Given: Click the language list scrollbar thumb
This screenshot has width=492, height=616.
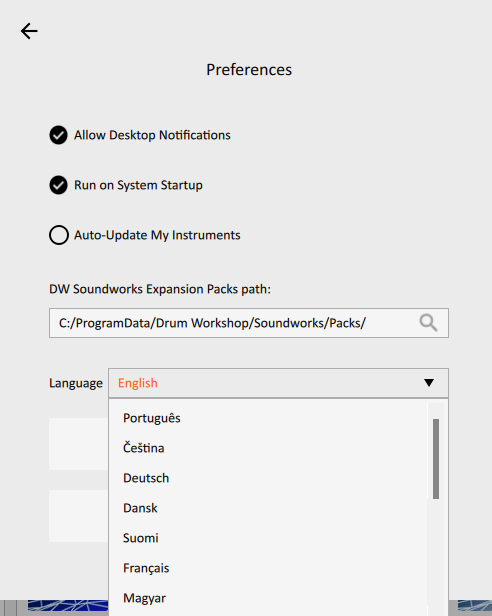Looking at the screenshot, I should coord(436,459).
